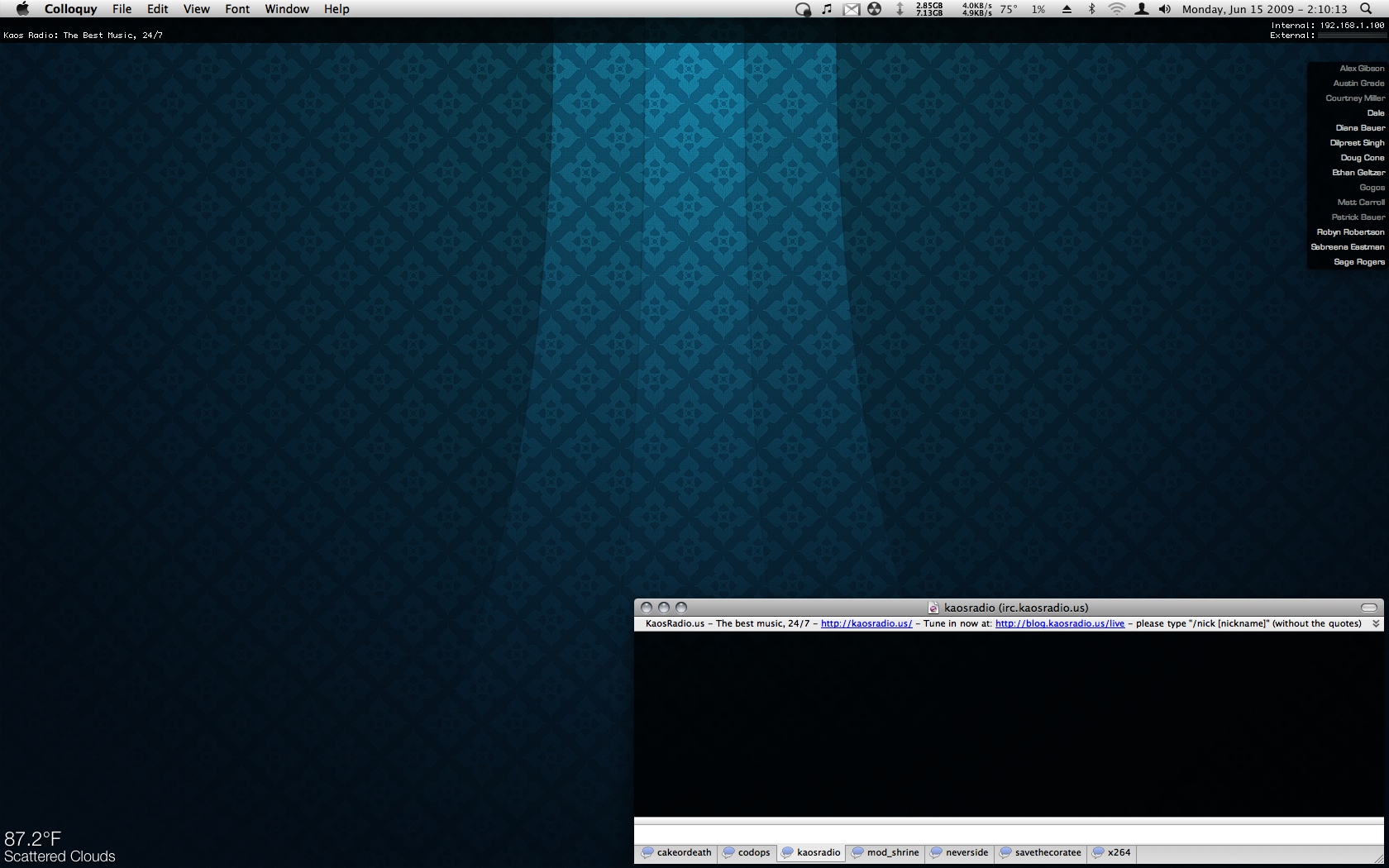
Task: Open the Window menu
Action: coord(287,9)
